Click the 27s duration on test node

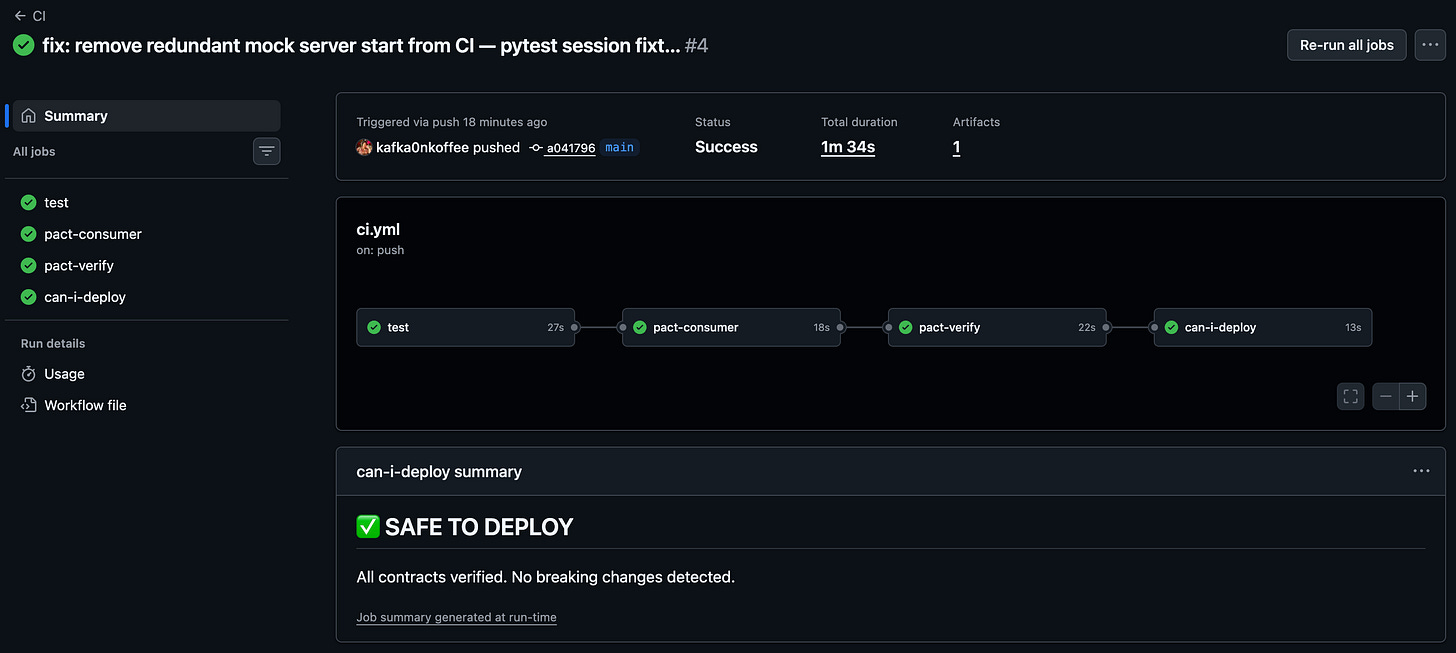[x=555, y=327]
